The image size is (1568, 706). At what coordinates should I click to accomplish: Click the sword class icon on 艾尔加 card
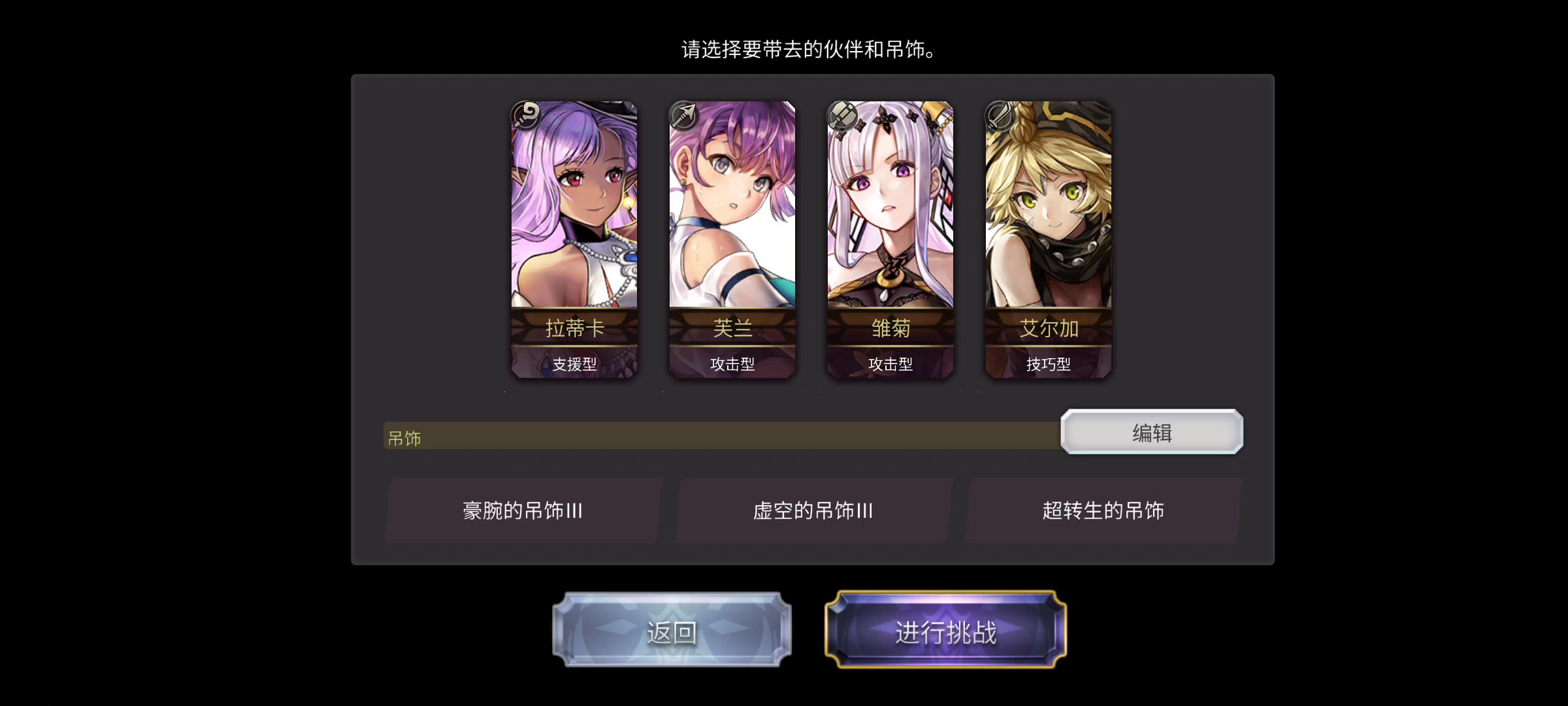point(1000,116)
